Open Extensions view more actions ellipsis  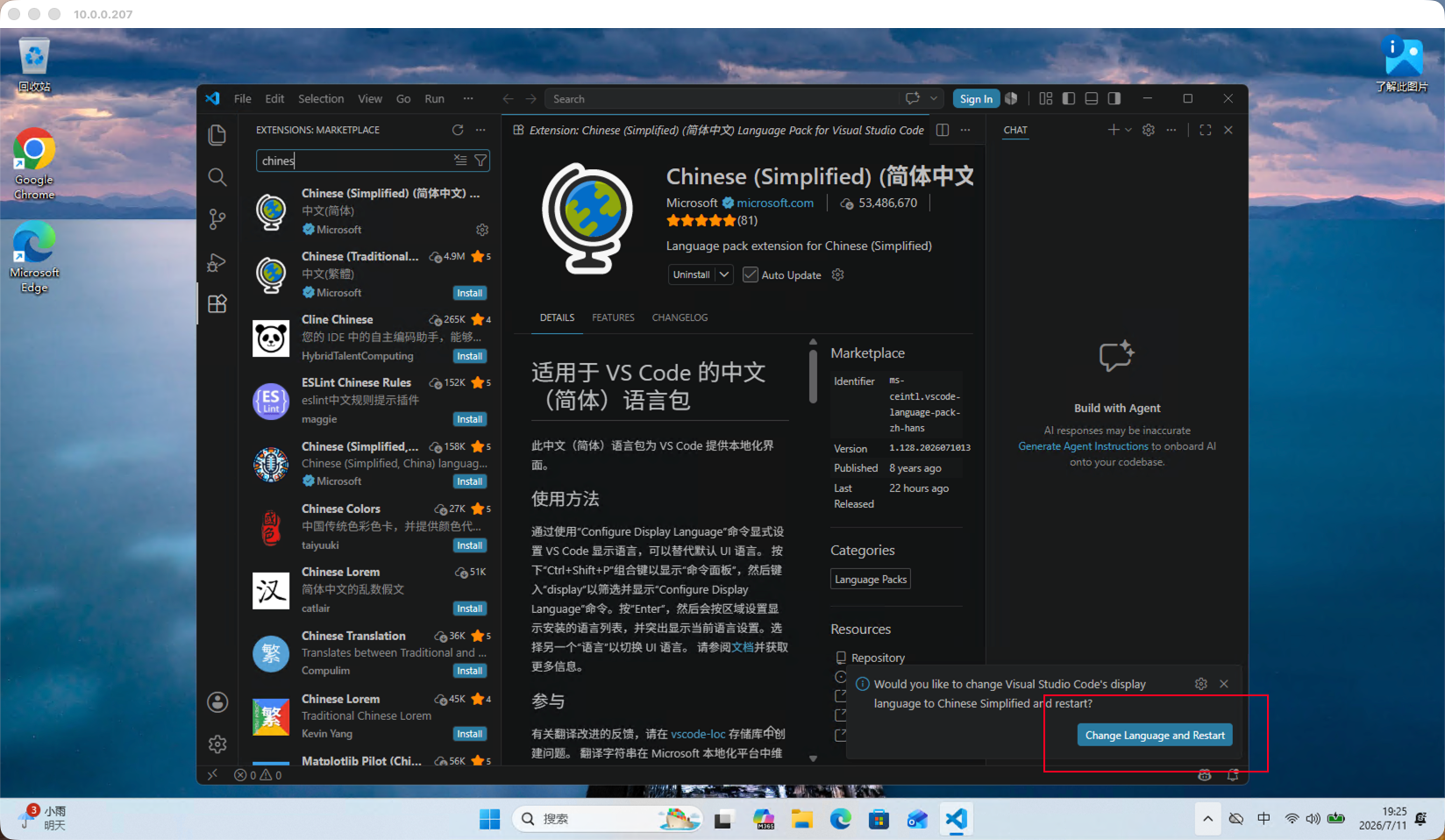[x=480, y=130]
